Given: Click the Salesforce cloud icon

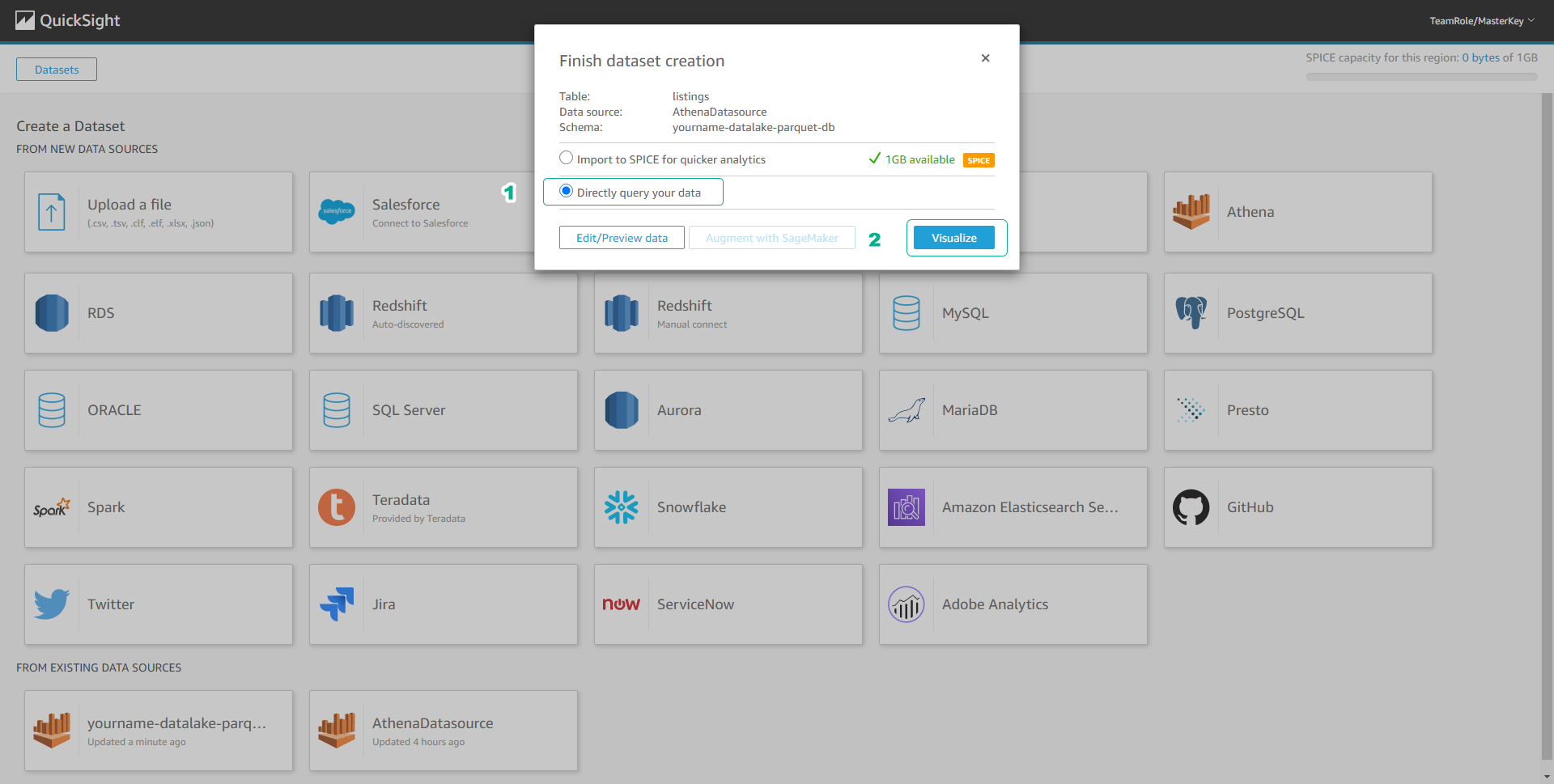Looking at the screenshot, I should tap(337, 212).
